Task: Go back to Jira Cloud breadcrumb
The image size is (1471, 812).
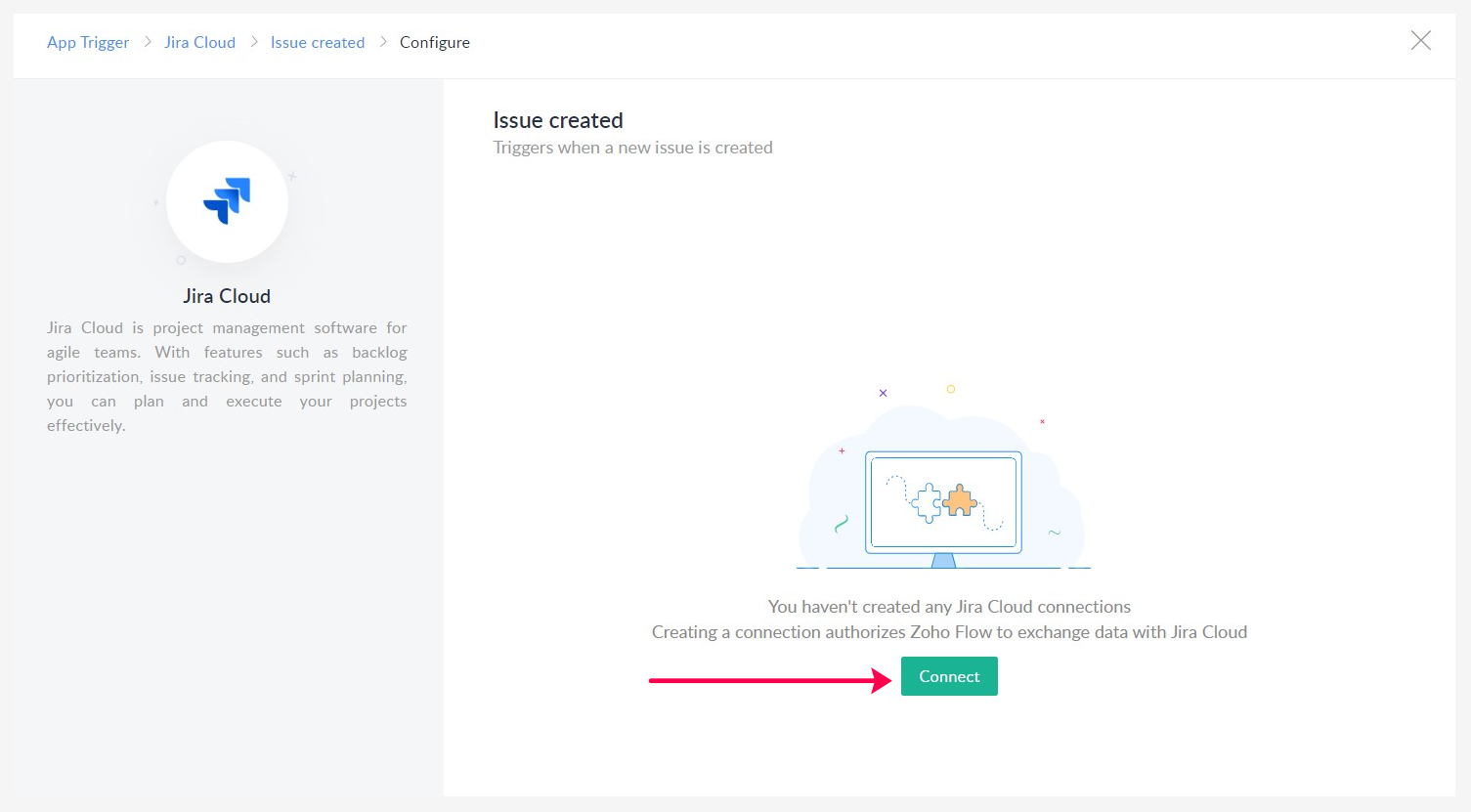Action: coord(199,42)
